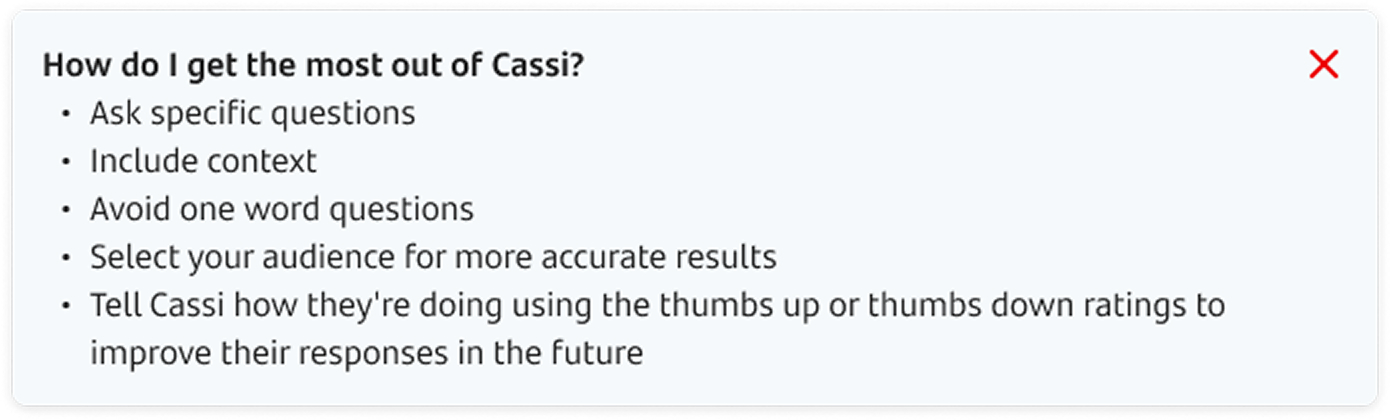Click the bullet beside "Avoid one word questions"
This screenshot has height=420, width=1390.
click(66, 210)
